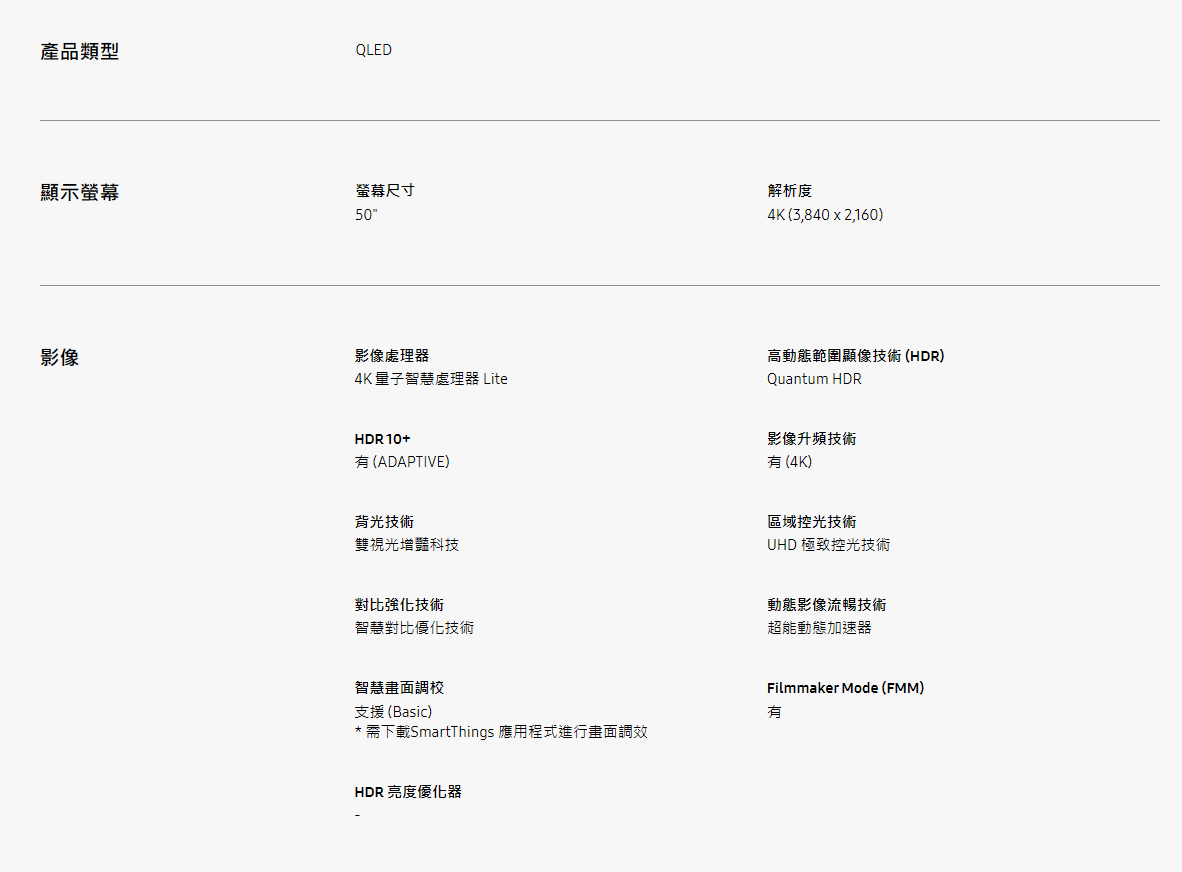Screen dimensions: 1182x872
Task: Click the 顯示螢幕 section heading
Action: [79, 193]
